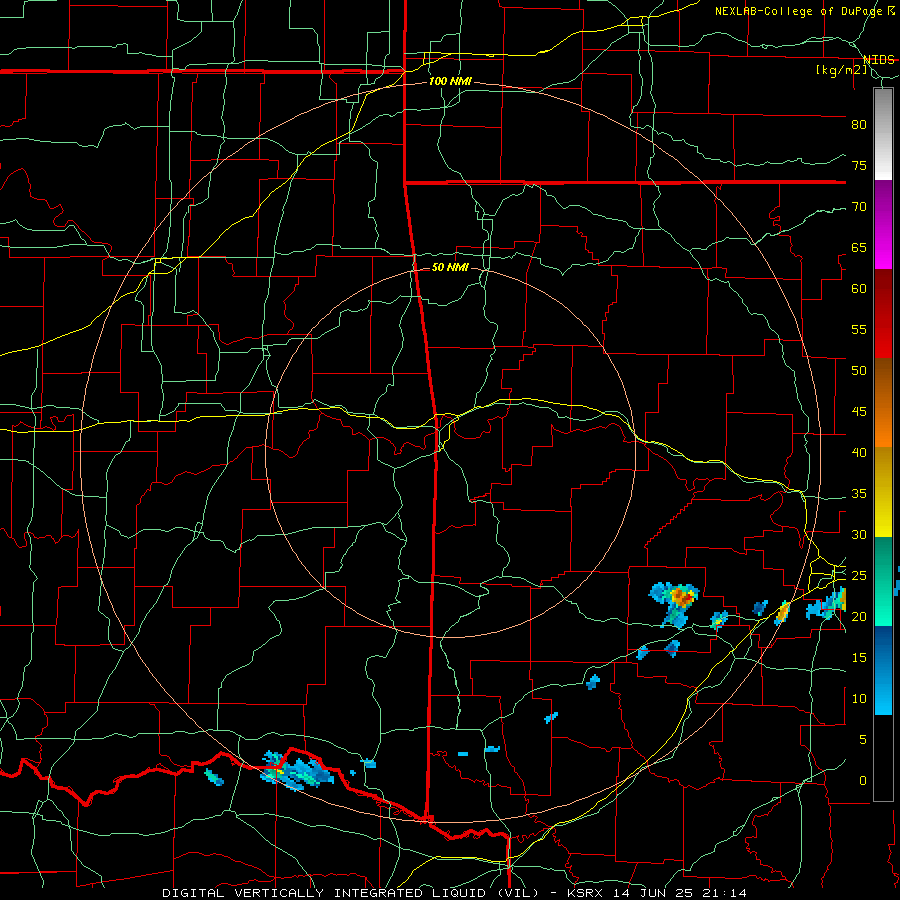900x900 pixels.
Task: Click the NIDS label above color scale
Action: (879, 60)
